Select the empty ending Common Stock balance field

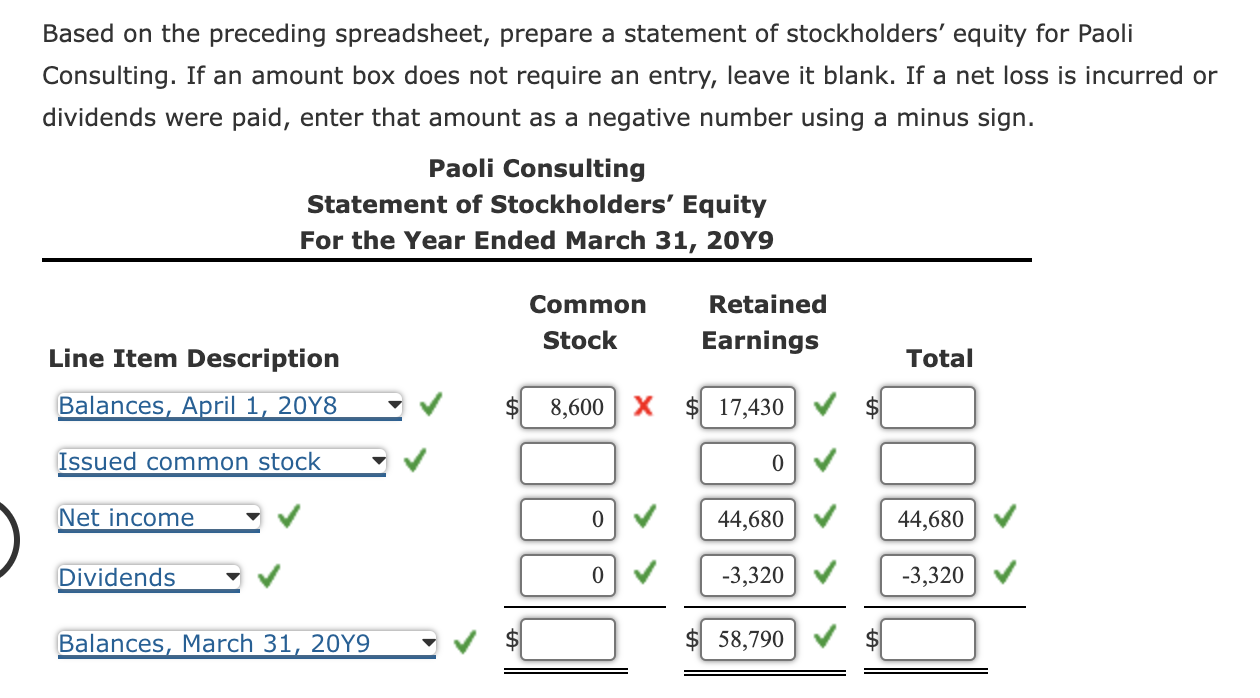tap(568, 638)
